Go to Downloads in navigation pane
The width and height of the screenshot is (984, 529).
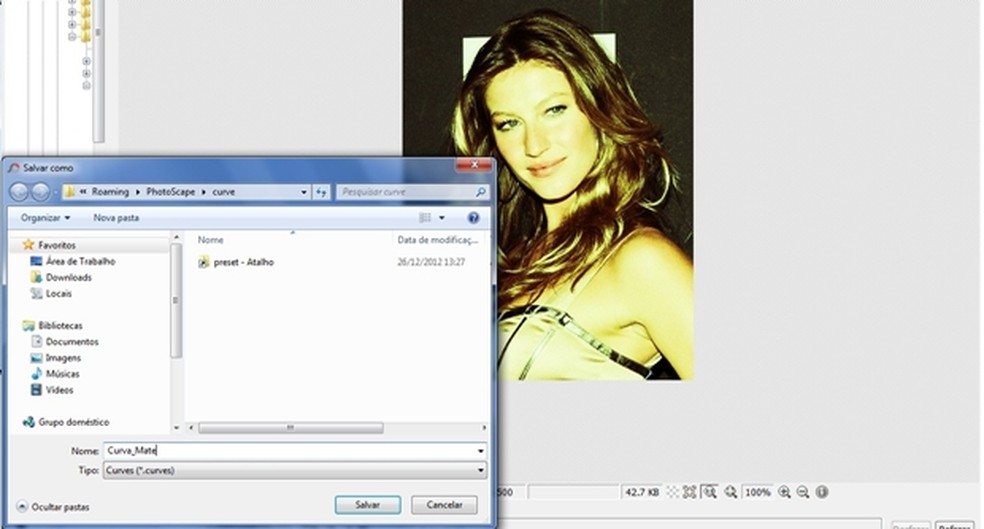click(68, 277)
